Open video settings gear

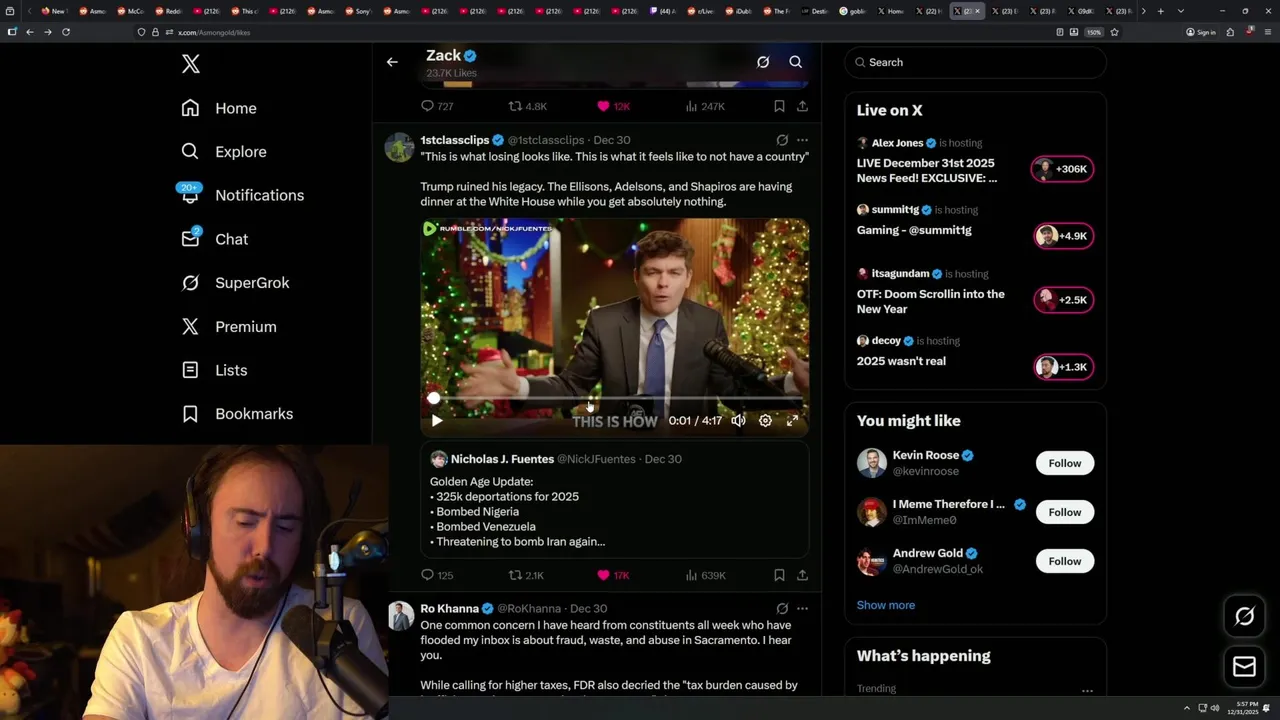click(x=765, y=421)
